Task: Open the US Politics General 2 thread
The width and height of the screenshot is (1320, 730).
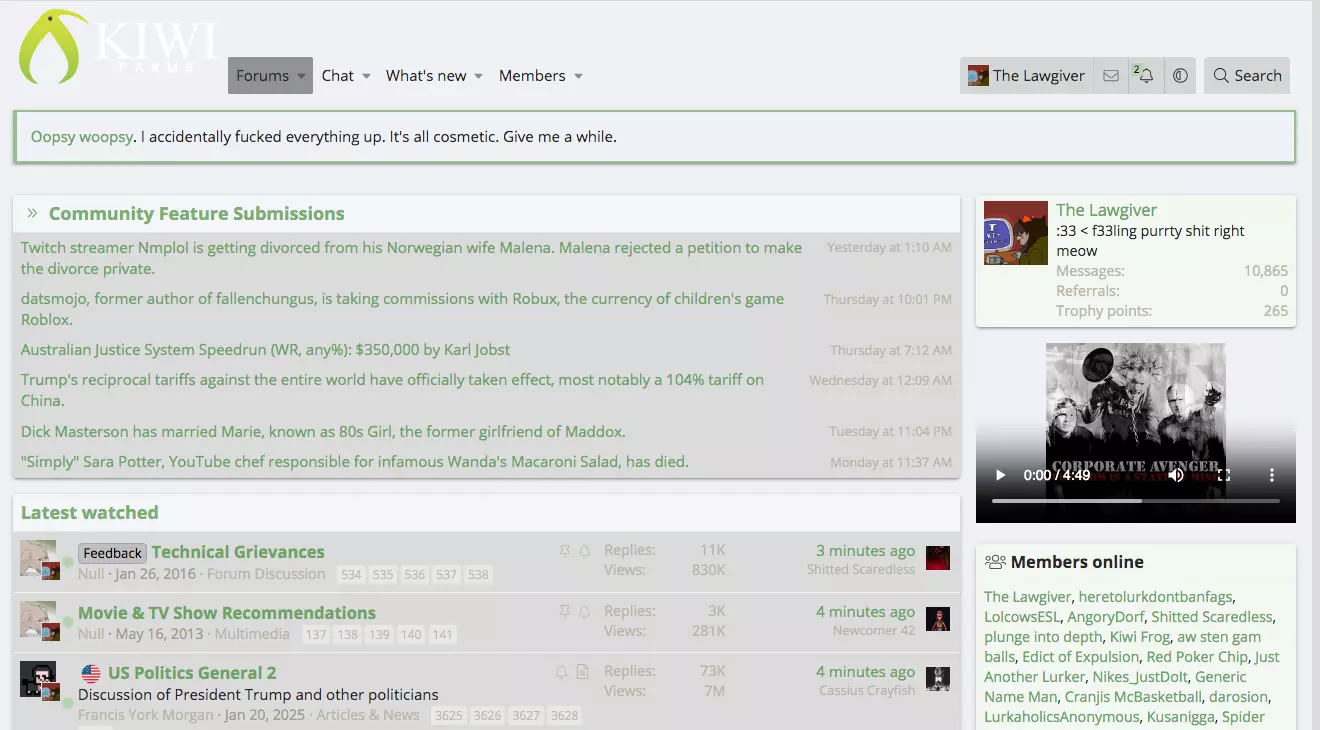Action: 192,673
